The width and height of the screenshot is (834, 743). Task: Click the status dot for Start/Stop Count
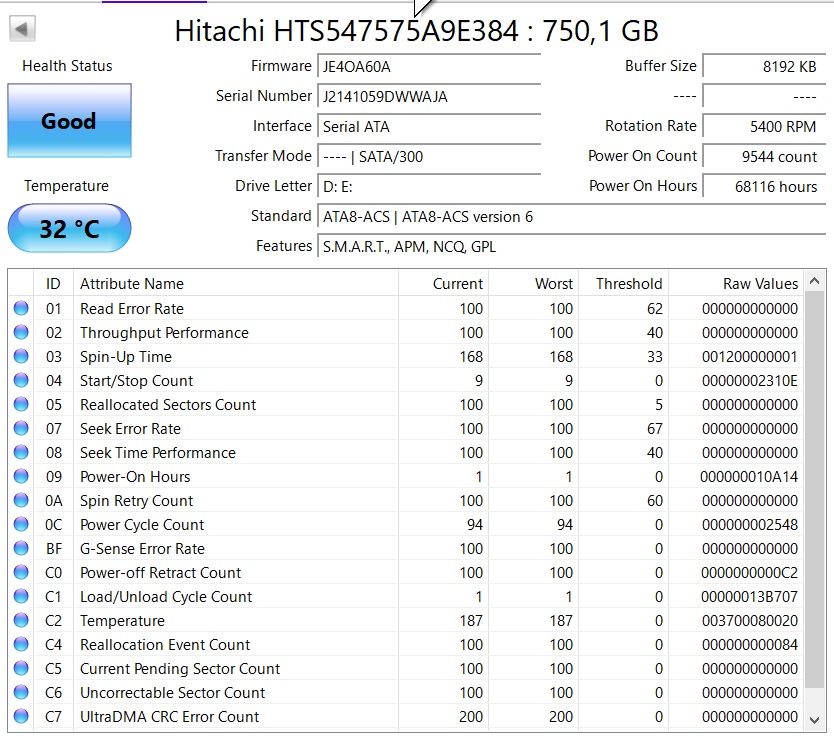pyautogui.click(x=21, y=380)
